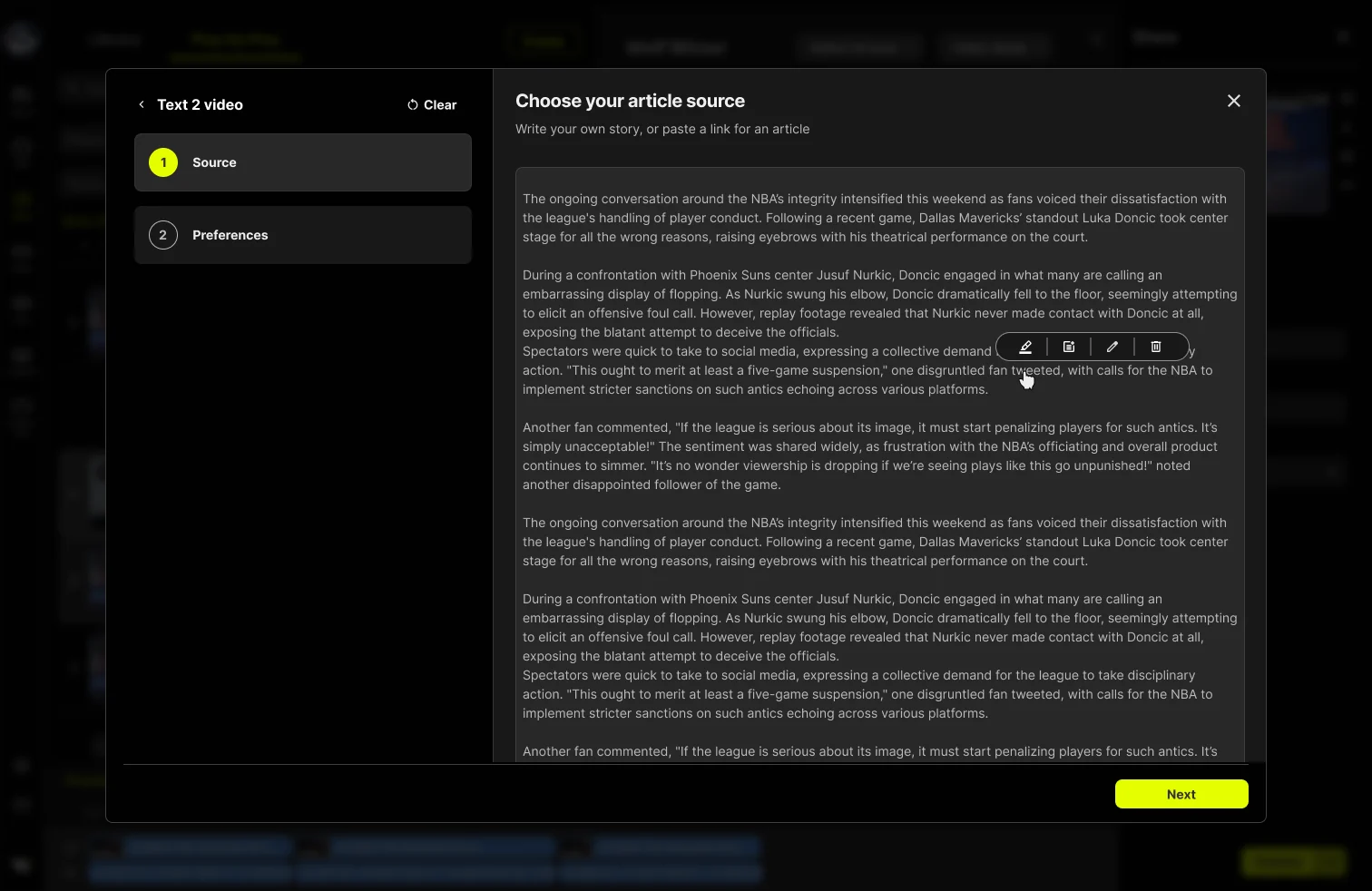The width and height of the screenshot is (1372, 891).
Task: Close the article source dialog with the X
Action: click(x=1234, y=101)
